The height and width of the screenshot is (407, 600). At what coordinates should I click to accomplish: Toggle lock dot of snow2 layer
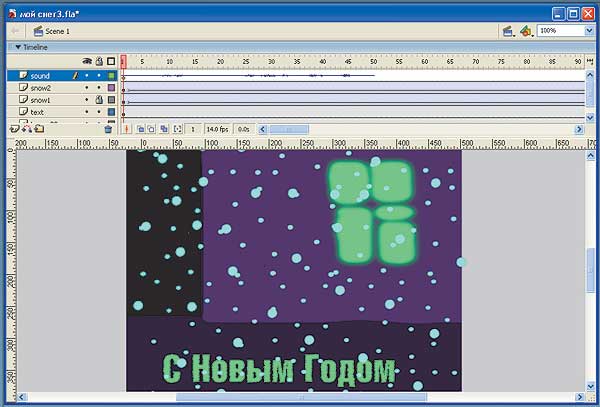click(x=99, y=88)
